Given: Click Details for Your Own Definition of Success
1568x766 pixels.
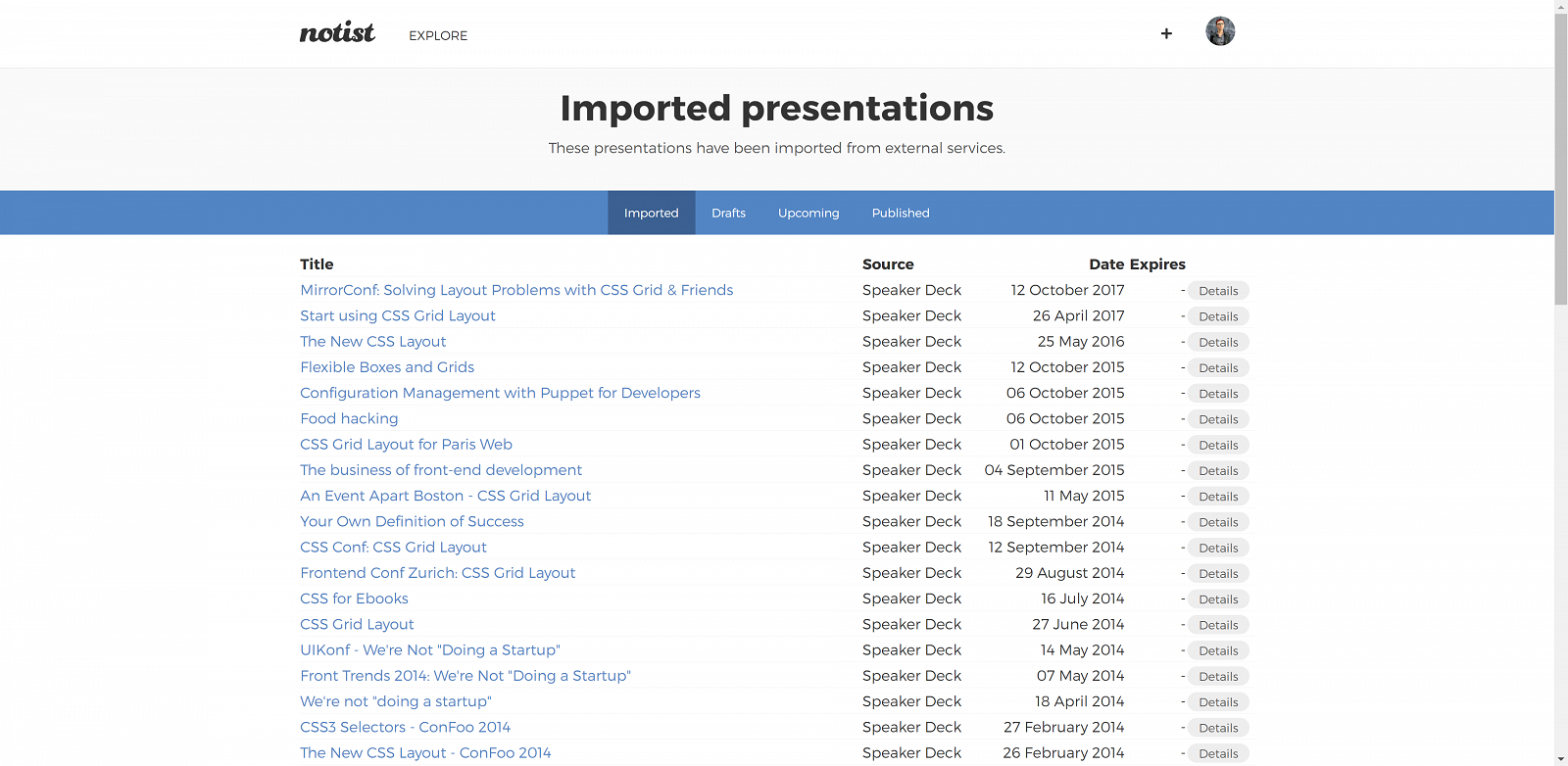Looking at the screenshot, I should [x=1218, y=522].
